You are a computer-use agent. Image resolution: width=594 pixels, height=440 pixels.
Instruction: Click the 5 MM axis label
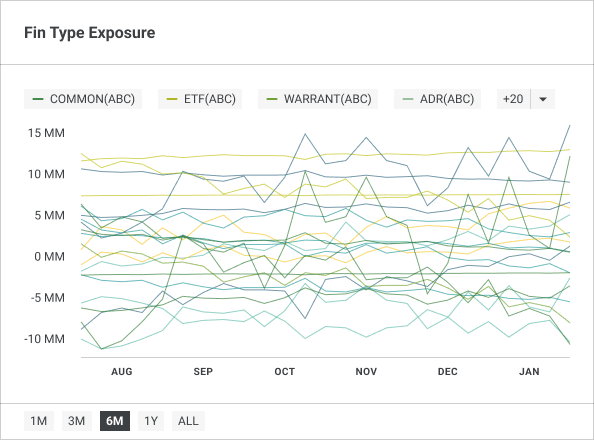click(x=50, y=215)
